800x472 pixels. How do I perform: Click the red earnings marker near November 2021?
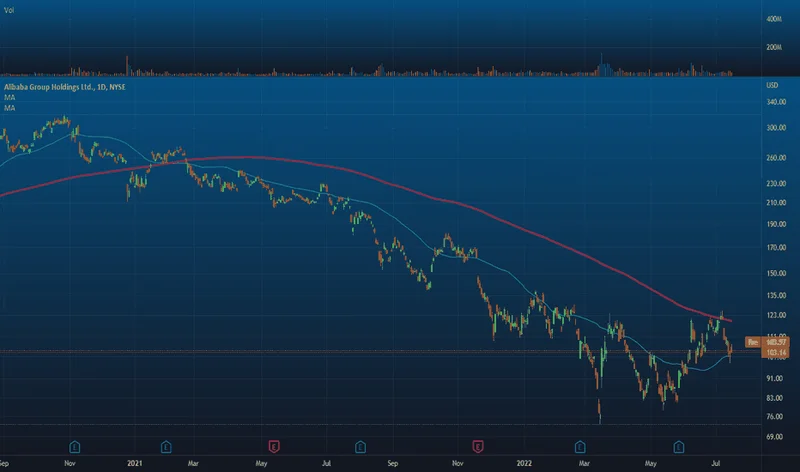tap(478, 444)
